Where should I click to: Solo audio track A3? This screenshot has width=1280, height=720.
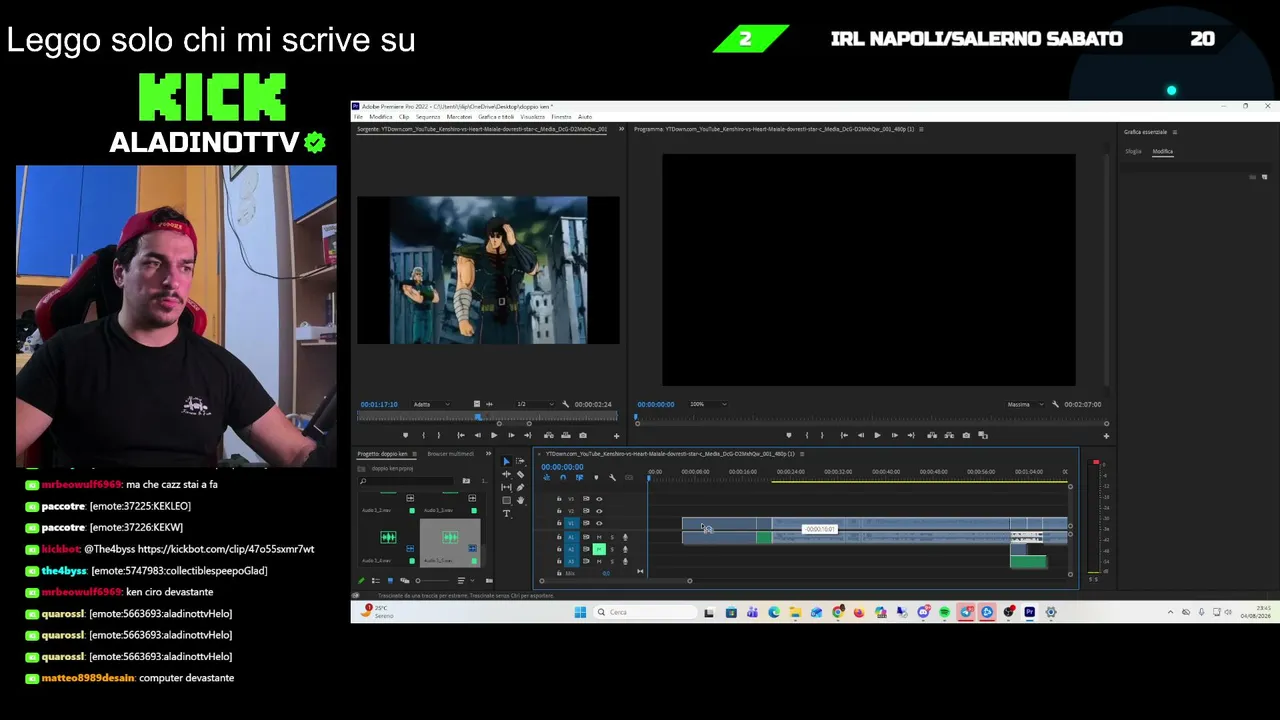612,561
